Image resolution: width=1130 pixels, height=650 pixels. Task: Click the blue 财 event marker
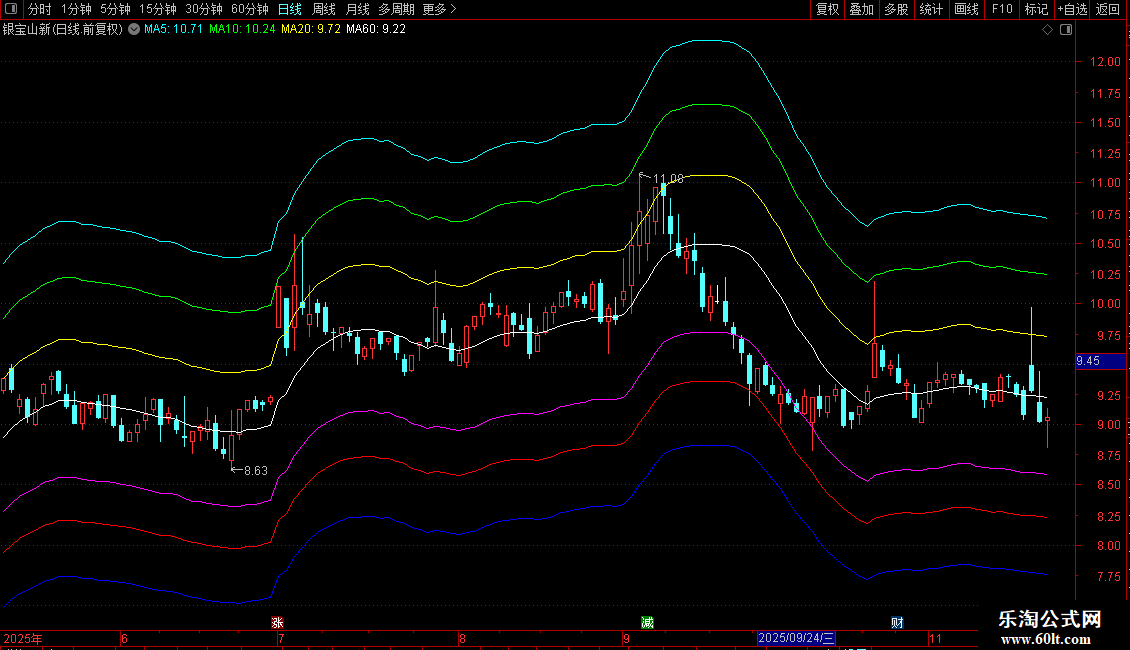(897, 623)
